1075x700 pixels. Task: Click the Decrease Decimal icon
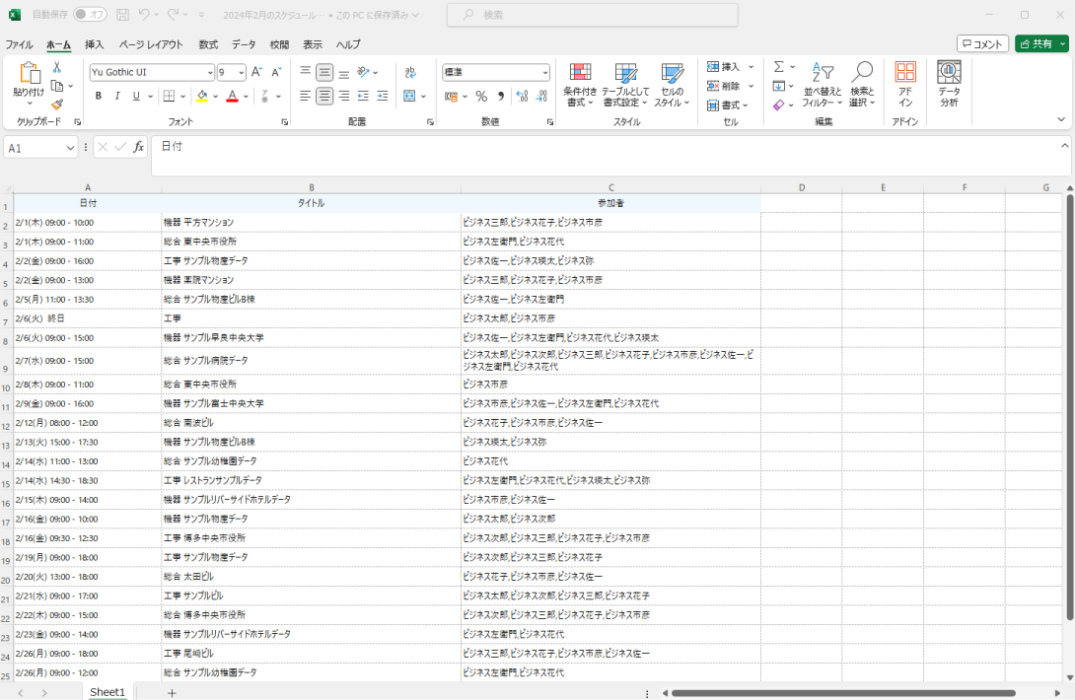point(542,97)
